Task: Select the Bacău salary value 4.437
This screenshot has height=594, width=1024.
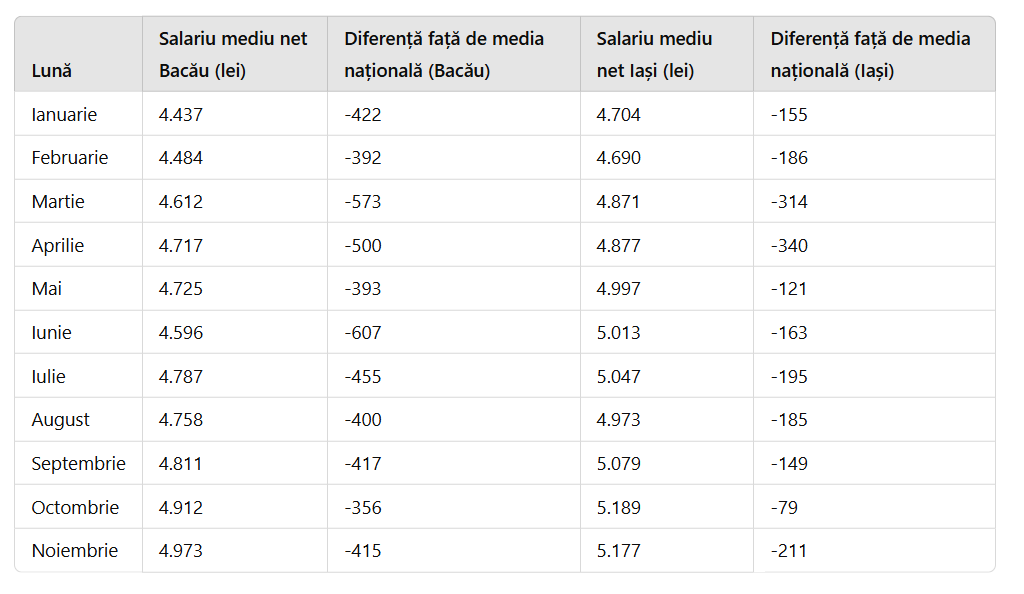Action: (x=181, y=114)
